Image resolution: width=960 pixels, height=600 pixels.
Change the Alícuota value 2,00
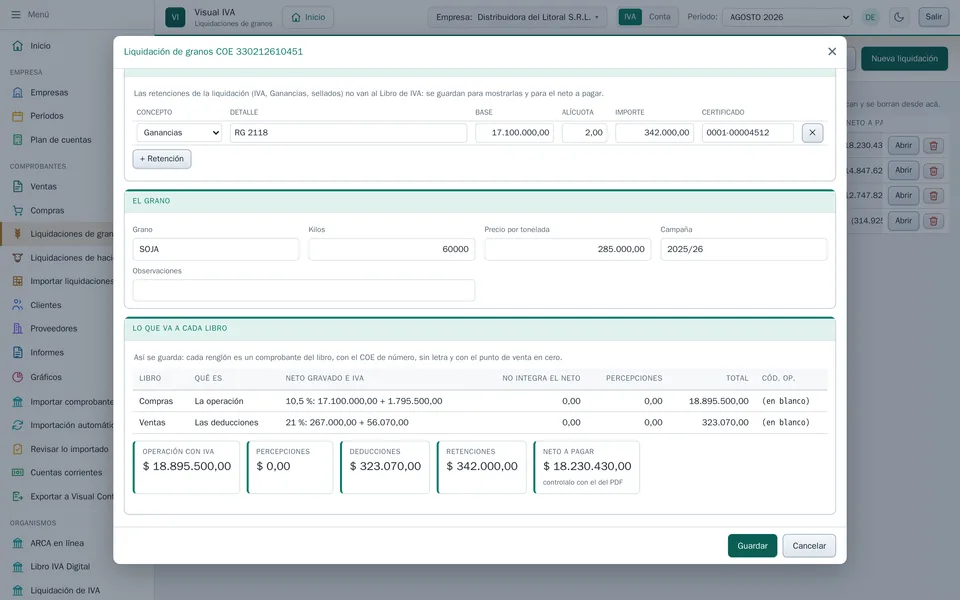pos(584,133)
